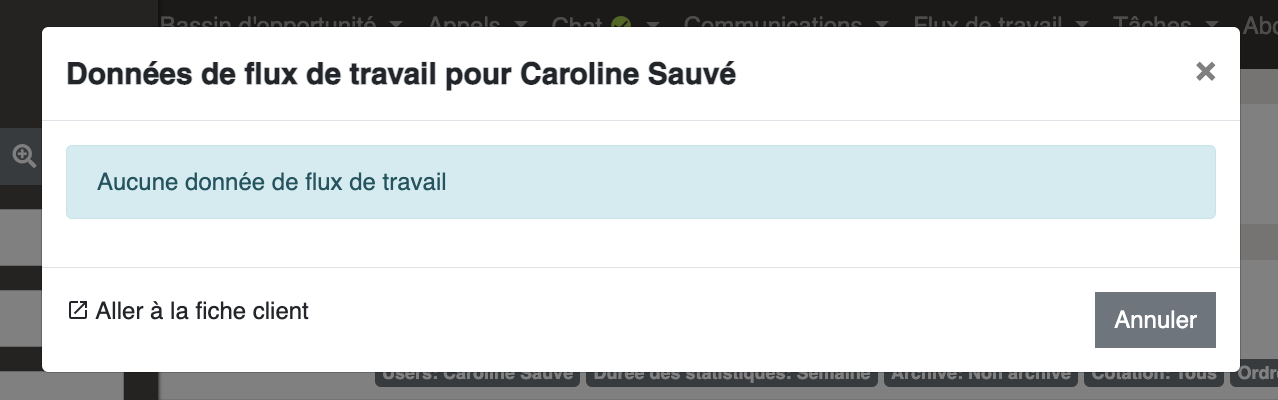Expand the Tâches dropdown arrow
The height and width of the screenshot is (400, 1278).
pos(1212,23)
